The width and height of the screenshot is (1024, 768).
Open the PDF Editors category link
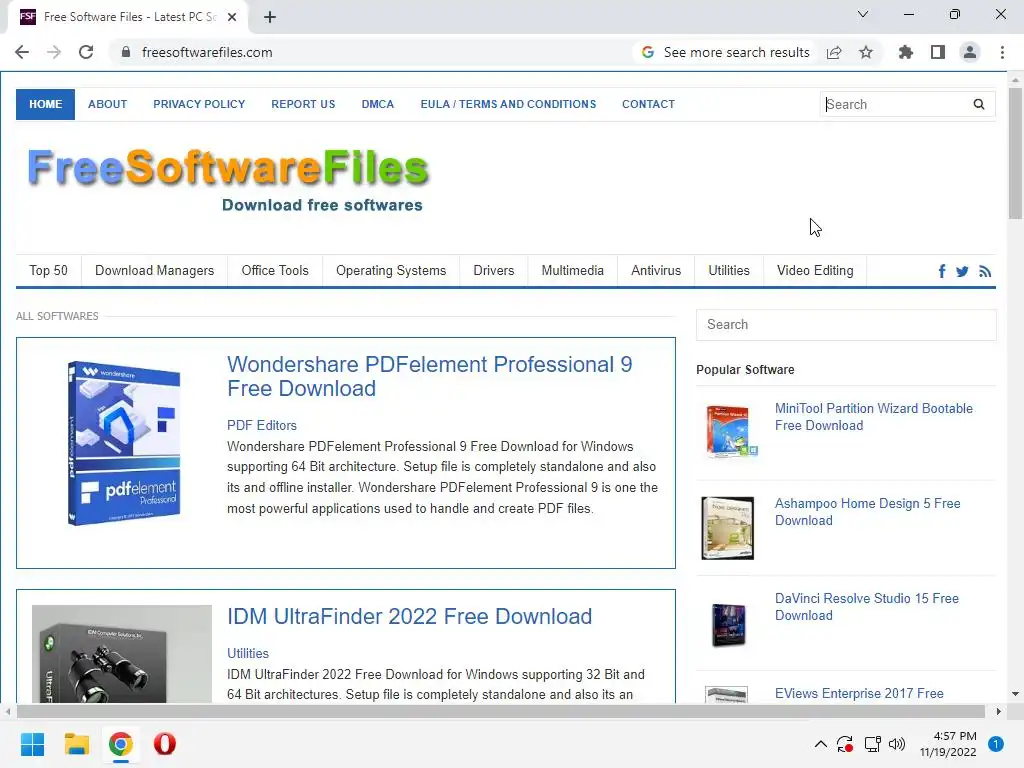pos(262,425)
